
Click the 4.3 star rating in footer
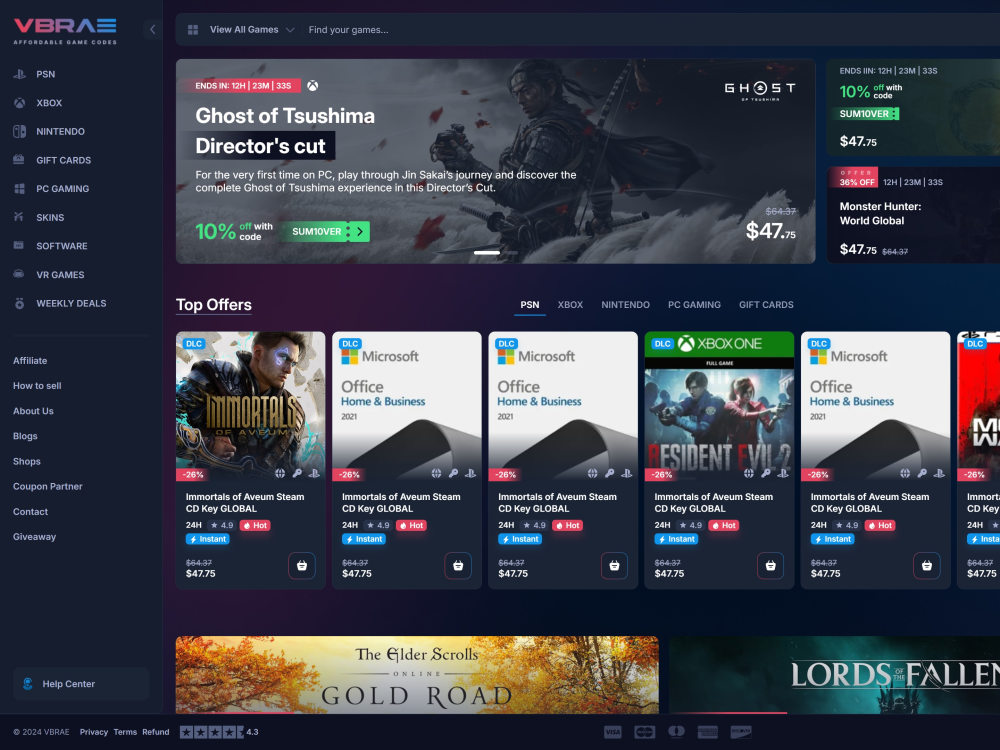coord(219,732)
